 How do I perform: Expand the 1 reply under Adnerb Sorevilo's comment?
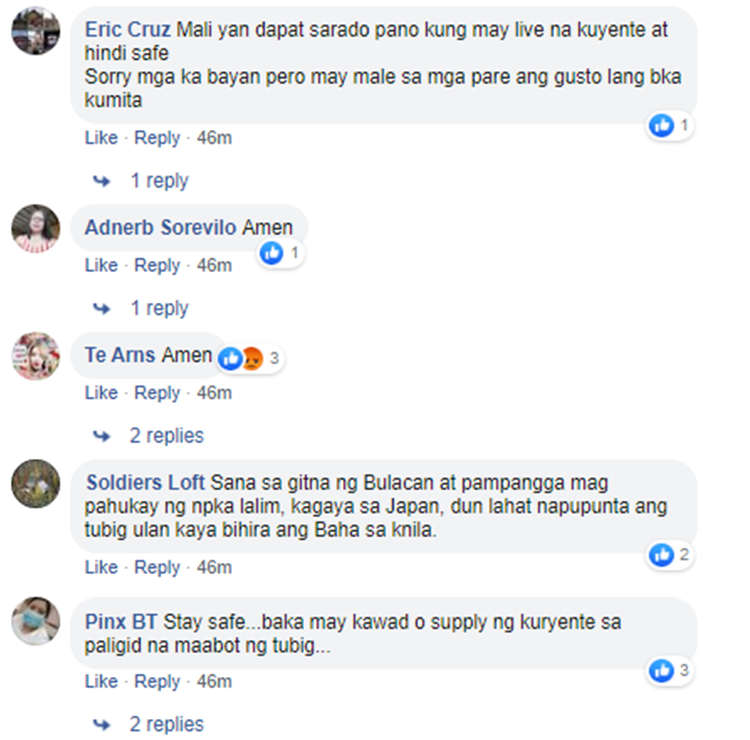[160, 309]
